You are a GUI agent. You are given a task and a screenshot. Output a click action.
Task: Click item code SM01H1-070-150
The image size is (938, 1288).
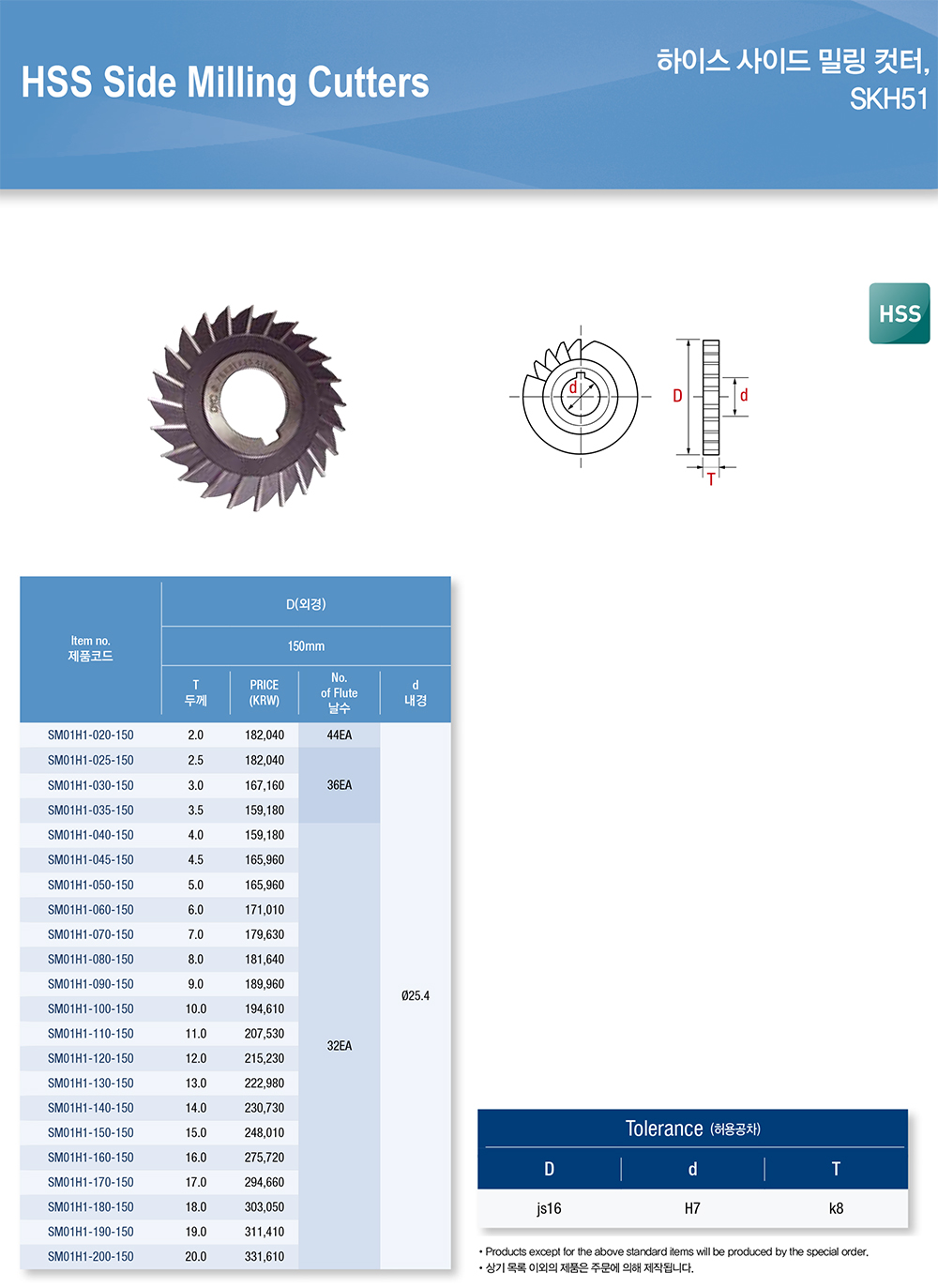pyautogui.click(x=90, y=934)
